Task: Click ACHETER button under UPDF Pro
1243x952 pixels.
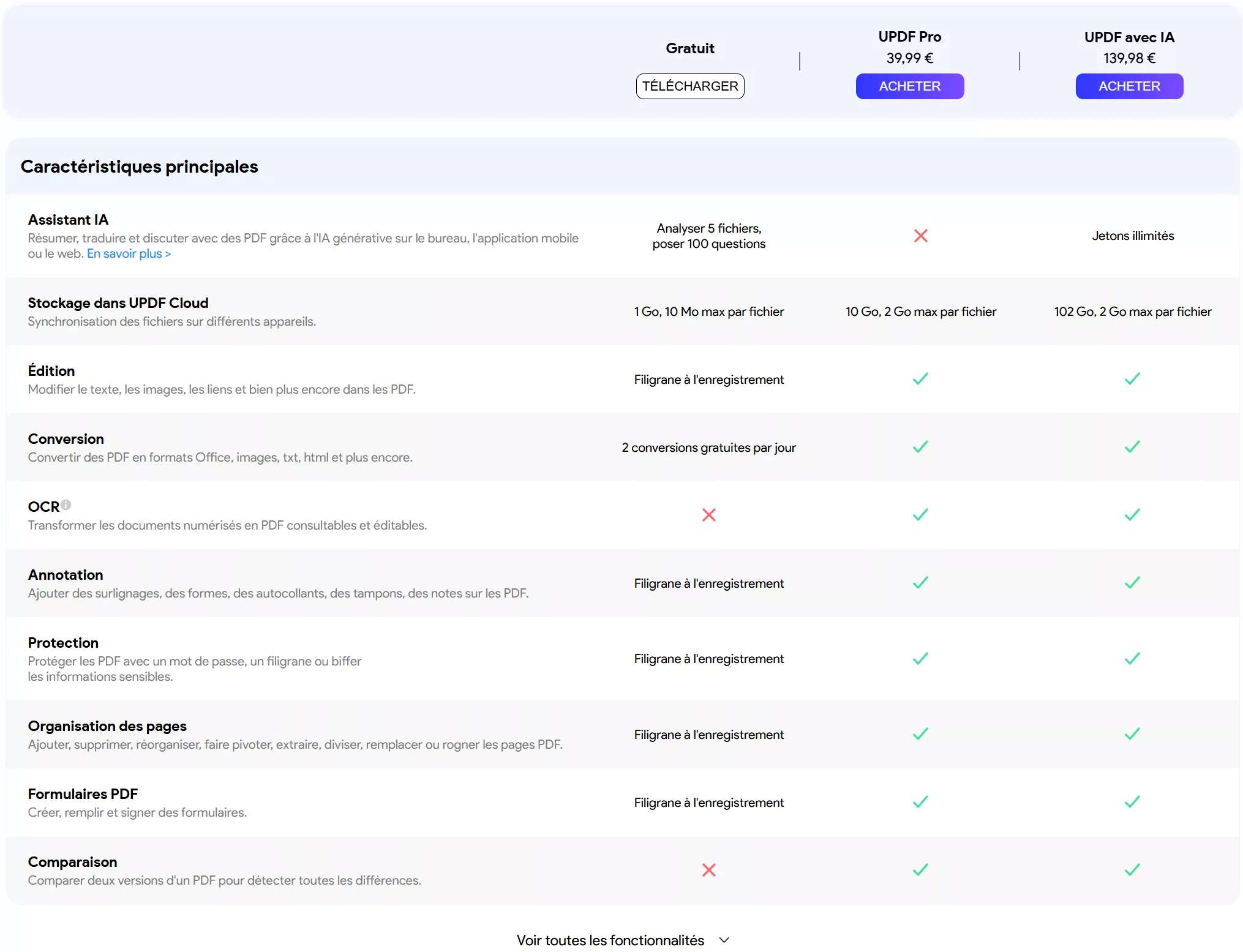Action: (909, 86)
